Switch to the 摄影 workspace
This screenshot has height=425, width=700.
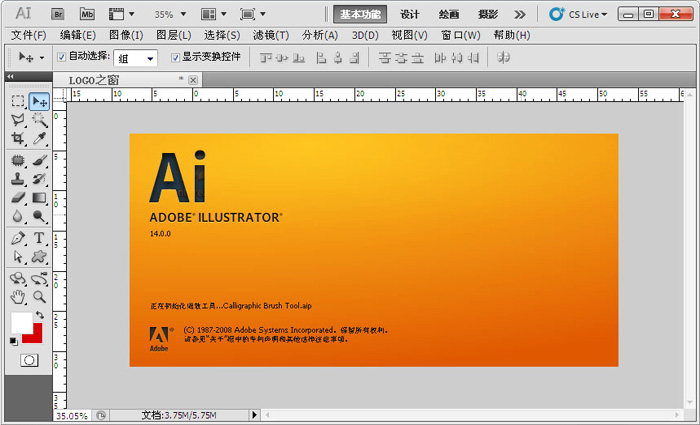(x=488, y=14)
